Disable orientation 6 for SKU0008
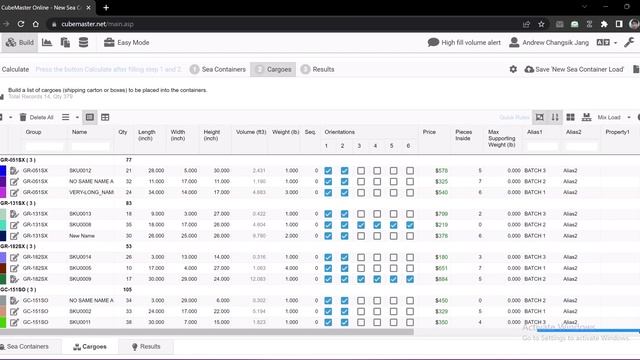Viewport: 640px width, 360px height. point(410,225)
